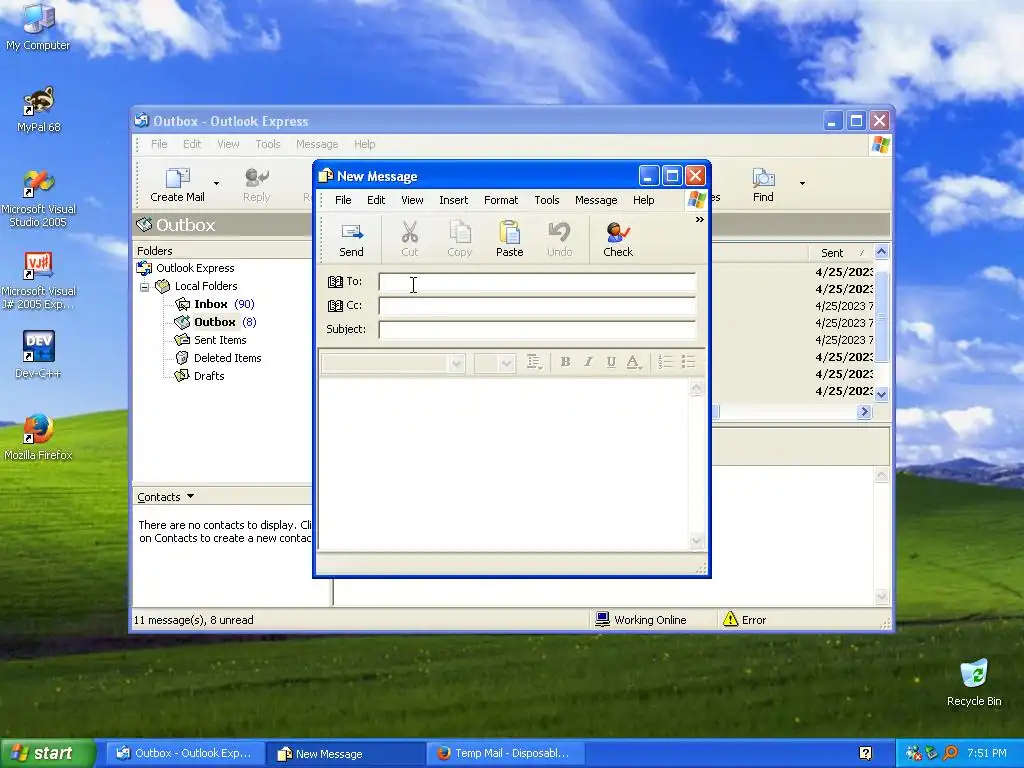Select the Sent Items folder

pyautogui.click(x=219, y=340)
